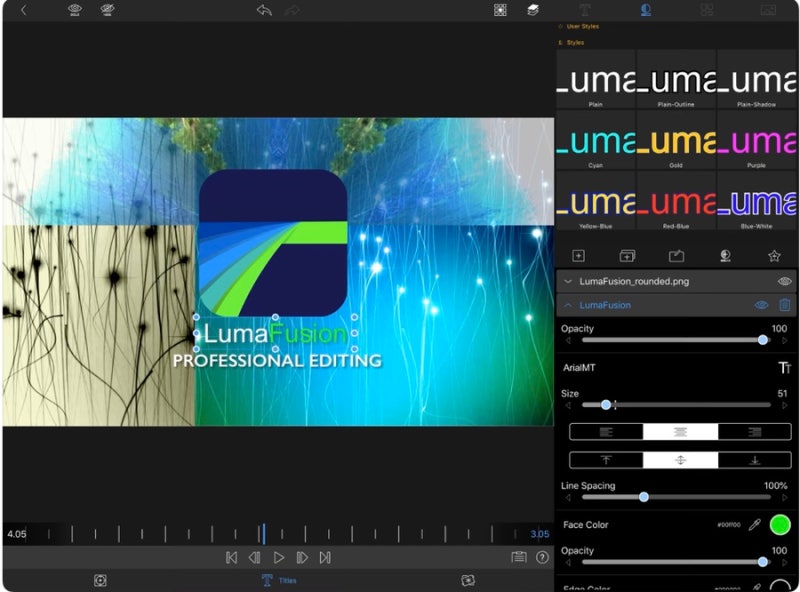Open the grid presets tab in the top bar
800x592 pixels.
707,10
